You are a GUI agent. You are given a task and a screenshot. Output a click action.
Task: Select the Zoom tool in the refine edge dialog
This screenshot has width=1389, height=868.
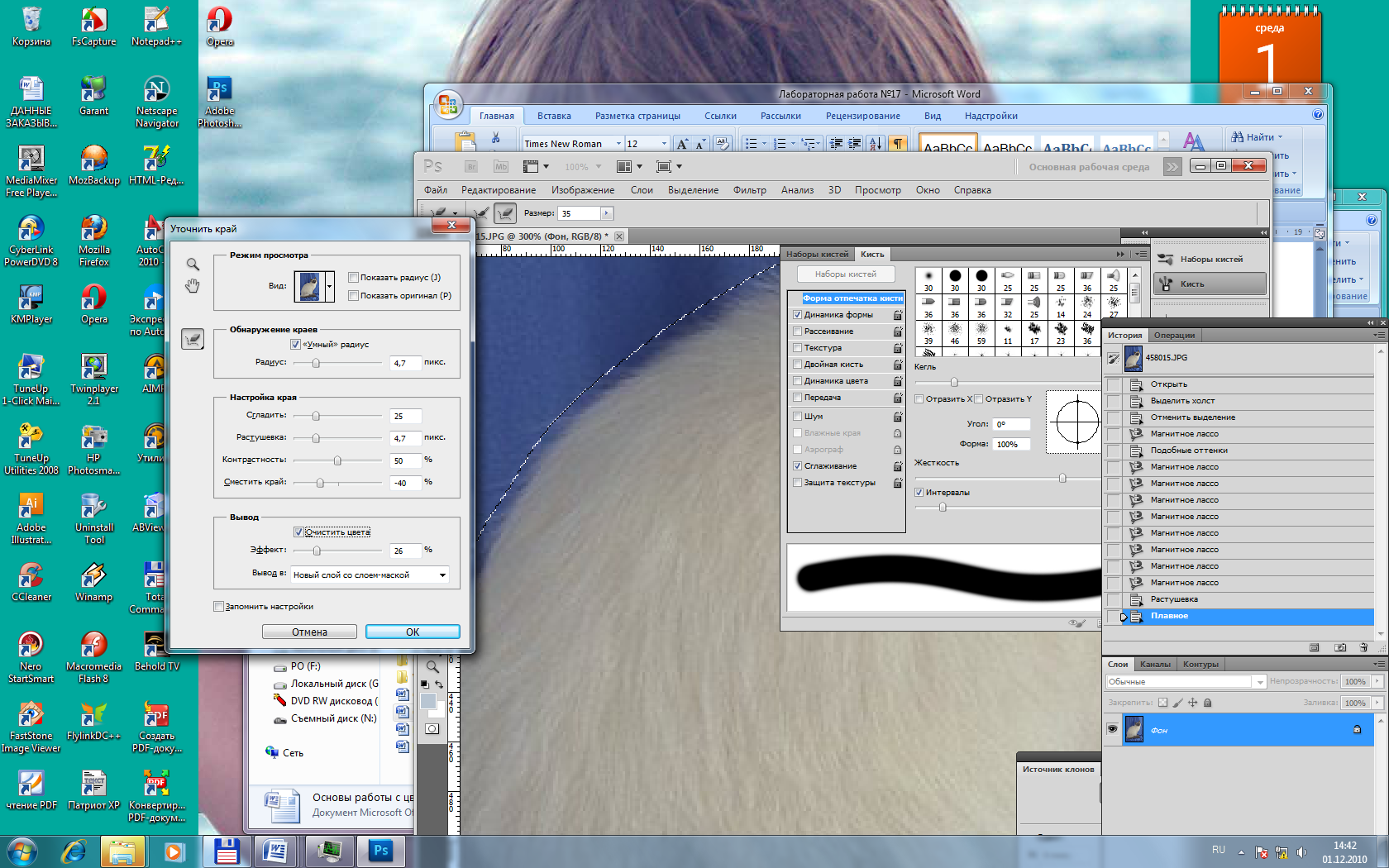[x=193, y=265]
